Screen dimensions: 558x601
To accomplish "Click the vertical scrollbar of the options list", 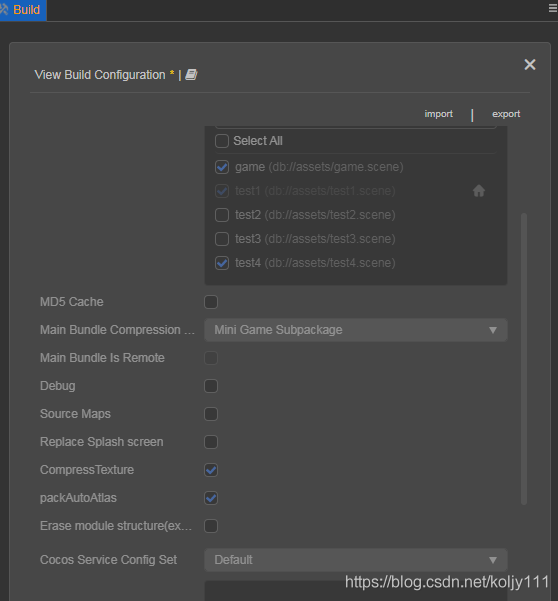I will point(524,359).
